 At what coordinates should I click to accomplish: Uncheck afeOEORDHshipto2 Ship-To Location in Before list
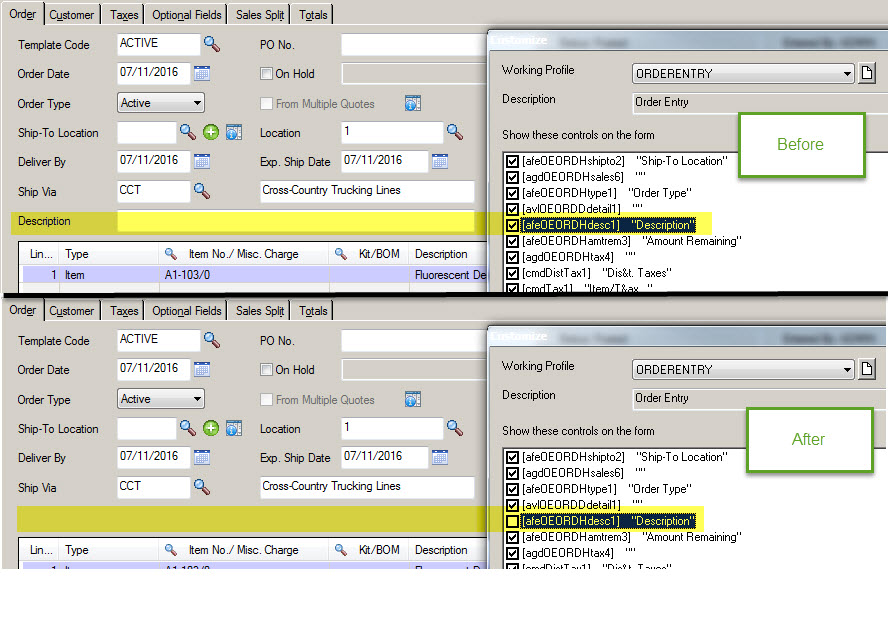(x=512, y=161)
